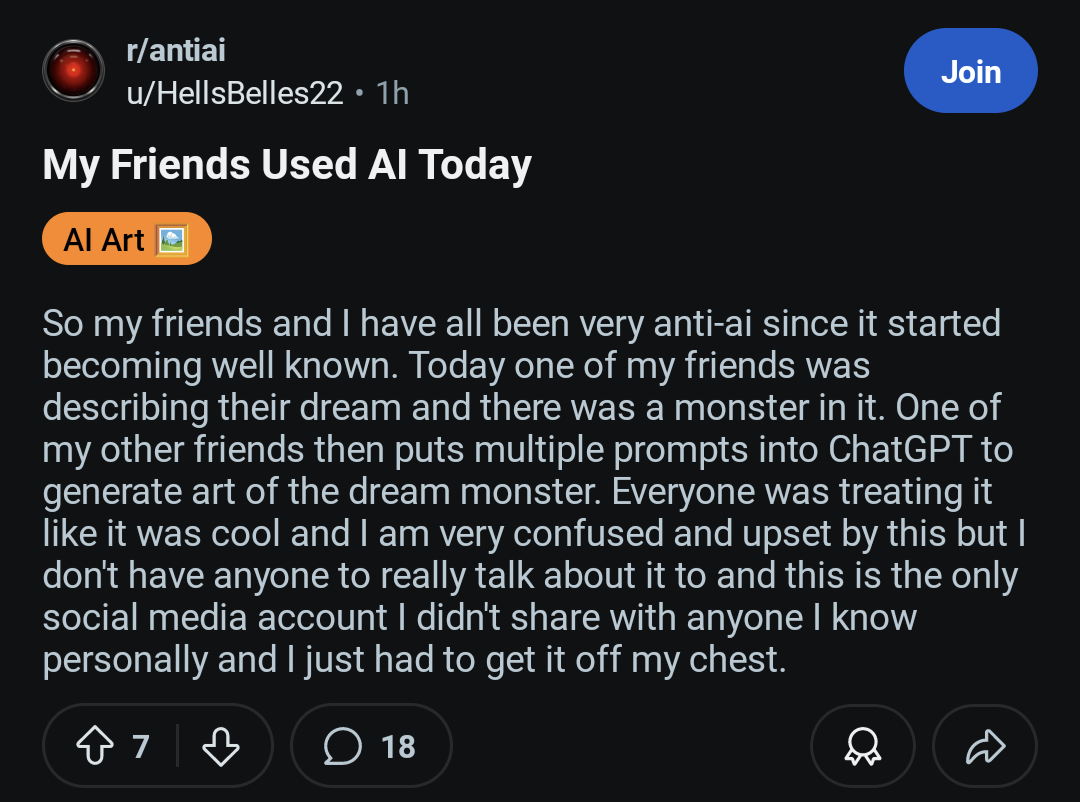The image size is (1080, 802).
Task: Click the 1h post timestamp
Action: 393,93
